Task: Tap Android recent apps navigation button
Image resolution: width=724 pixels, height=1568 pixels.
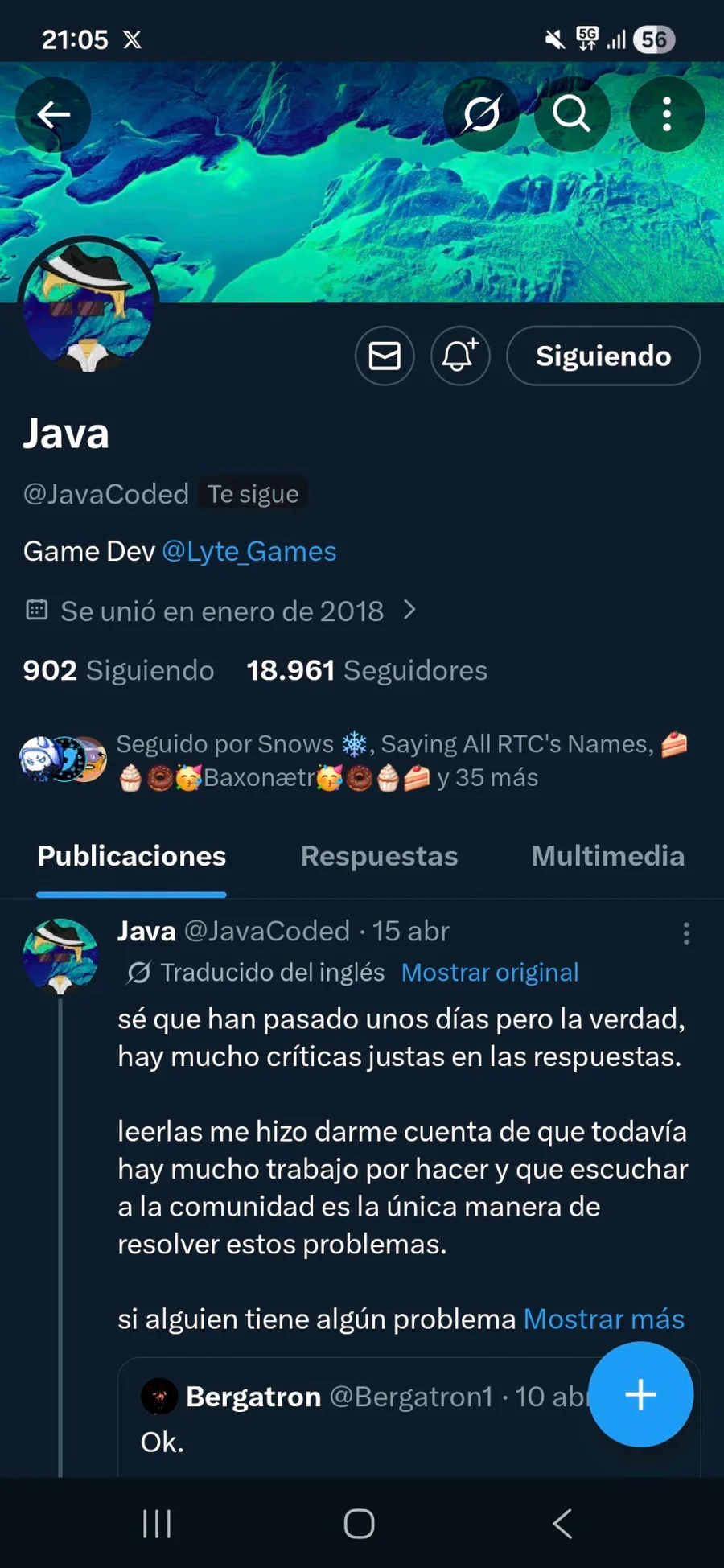Action: (x=157, y=1523)
